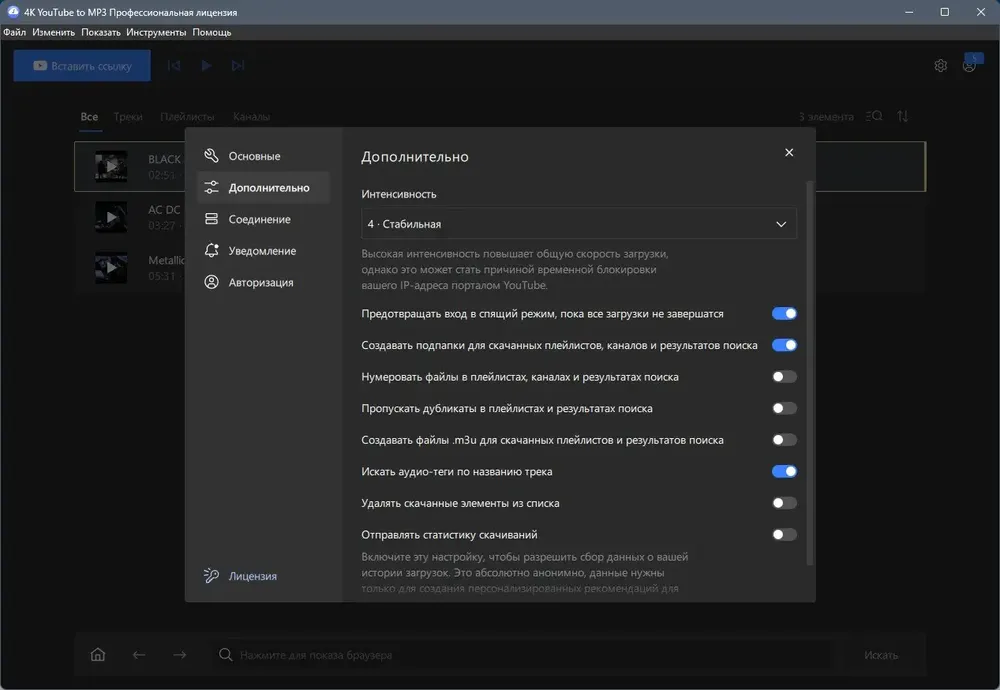Click the sort order arrows icon
Image resolution: width=1000 pixels, height=690 pixels.
[x=902, y=116]
